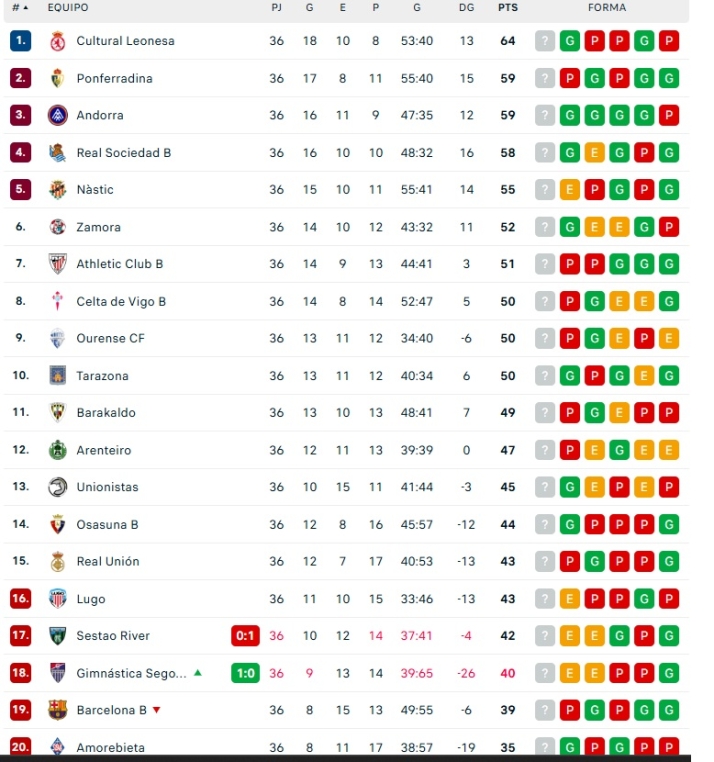Click the Ponferradina team badge
714x762 pixels.
tap(57, 78)
